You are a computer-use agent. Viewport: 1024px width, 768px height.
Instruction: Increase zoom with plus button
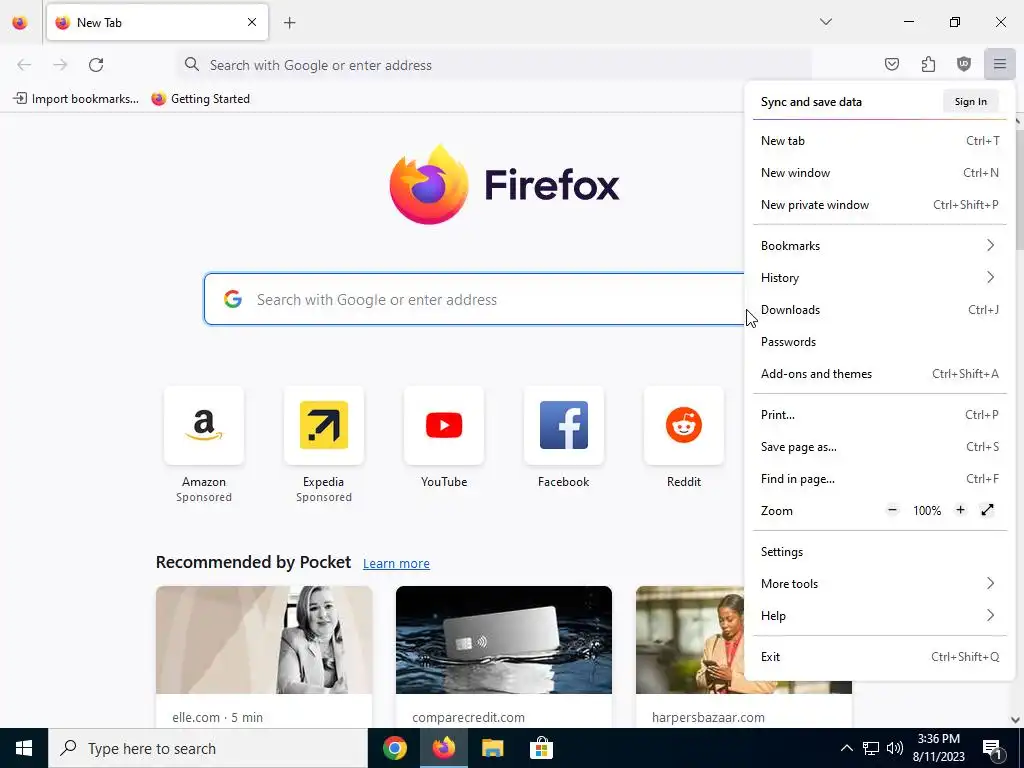click(x=960, y=510)
